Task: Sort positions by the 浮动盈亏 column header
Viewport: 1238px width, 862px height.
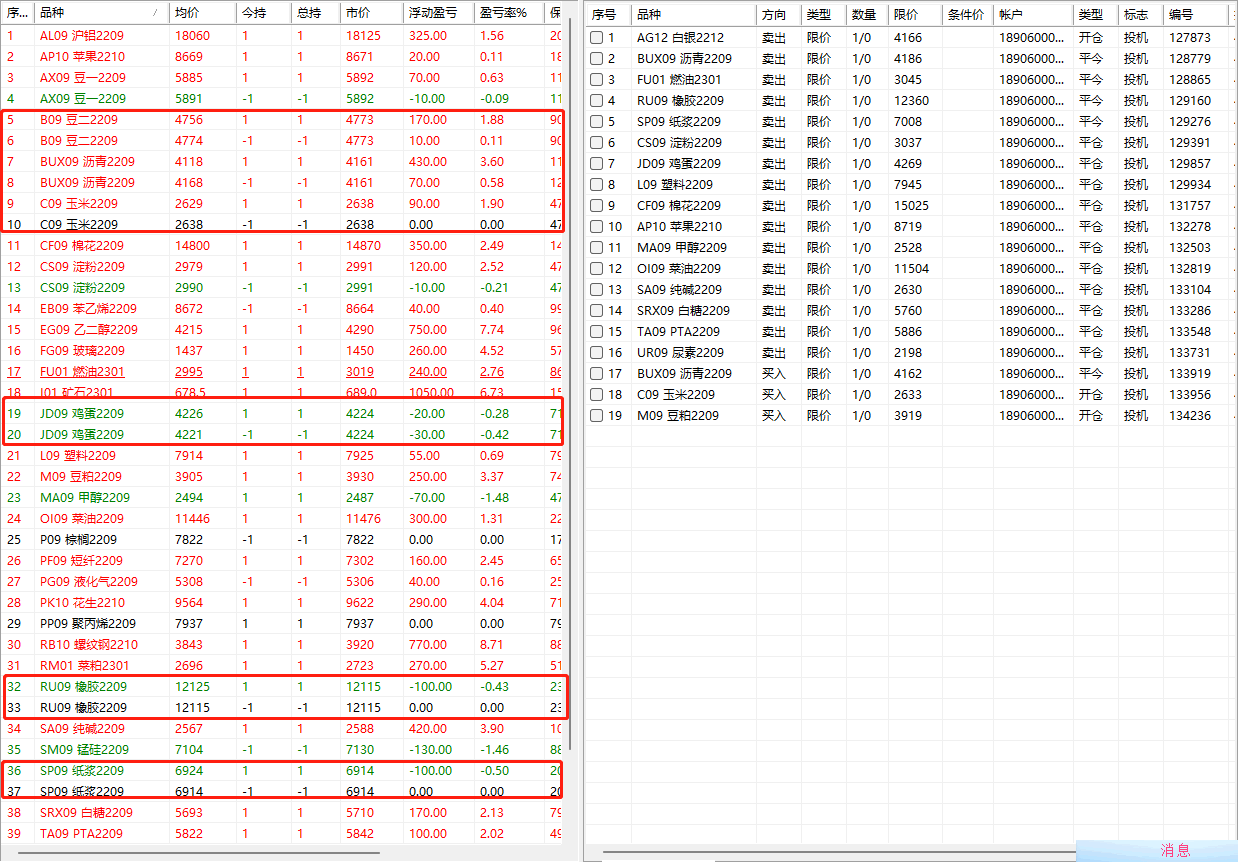Action: (x=433, y=13)
